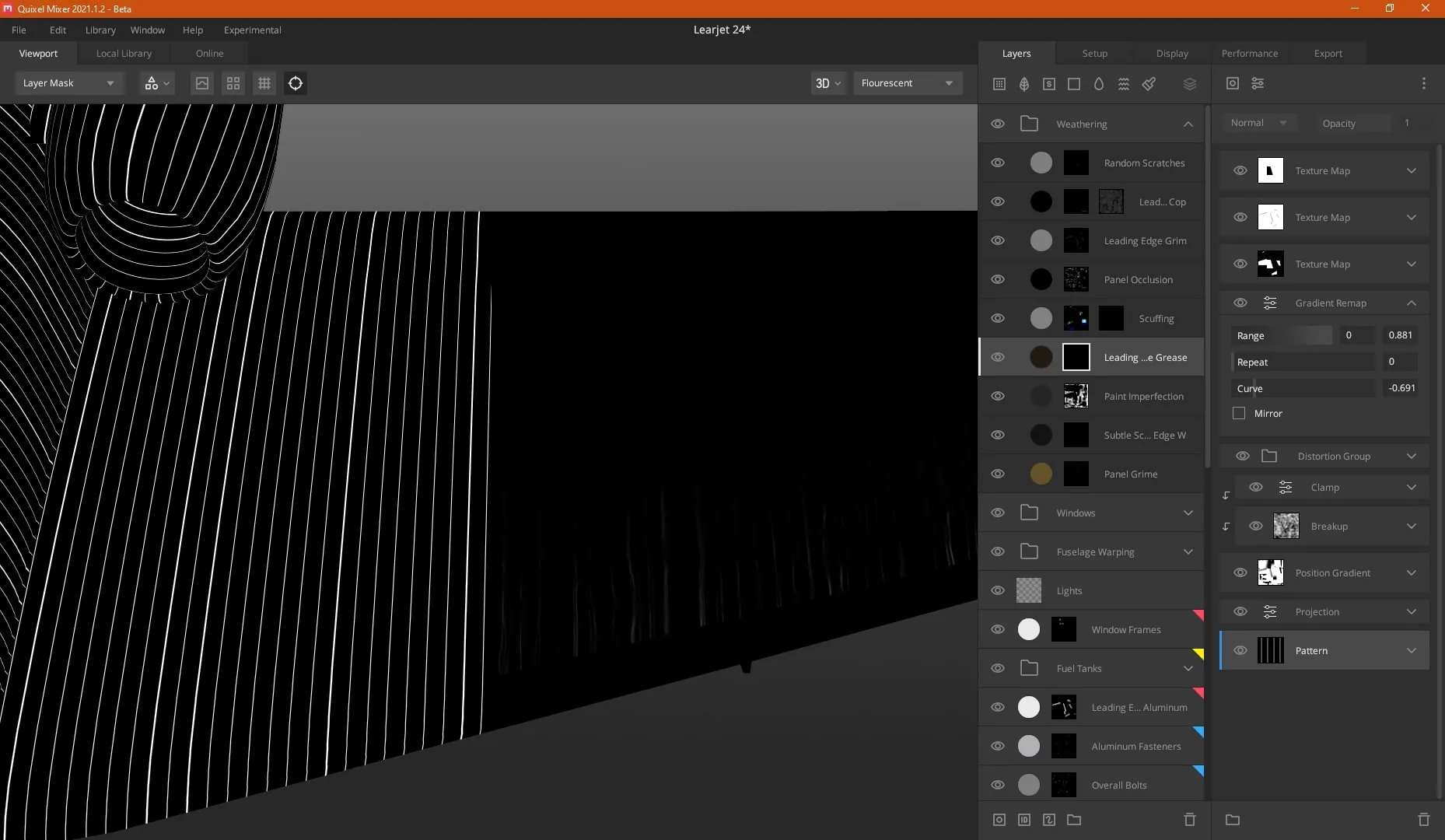This screenshot has height=840, width=1445.
Task: Switch to the Export tab
Action: pos(1328,53)
